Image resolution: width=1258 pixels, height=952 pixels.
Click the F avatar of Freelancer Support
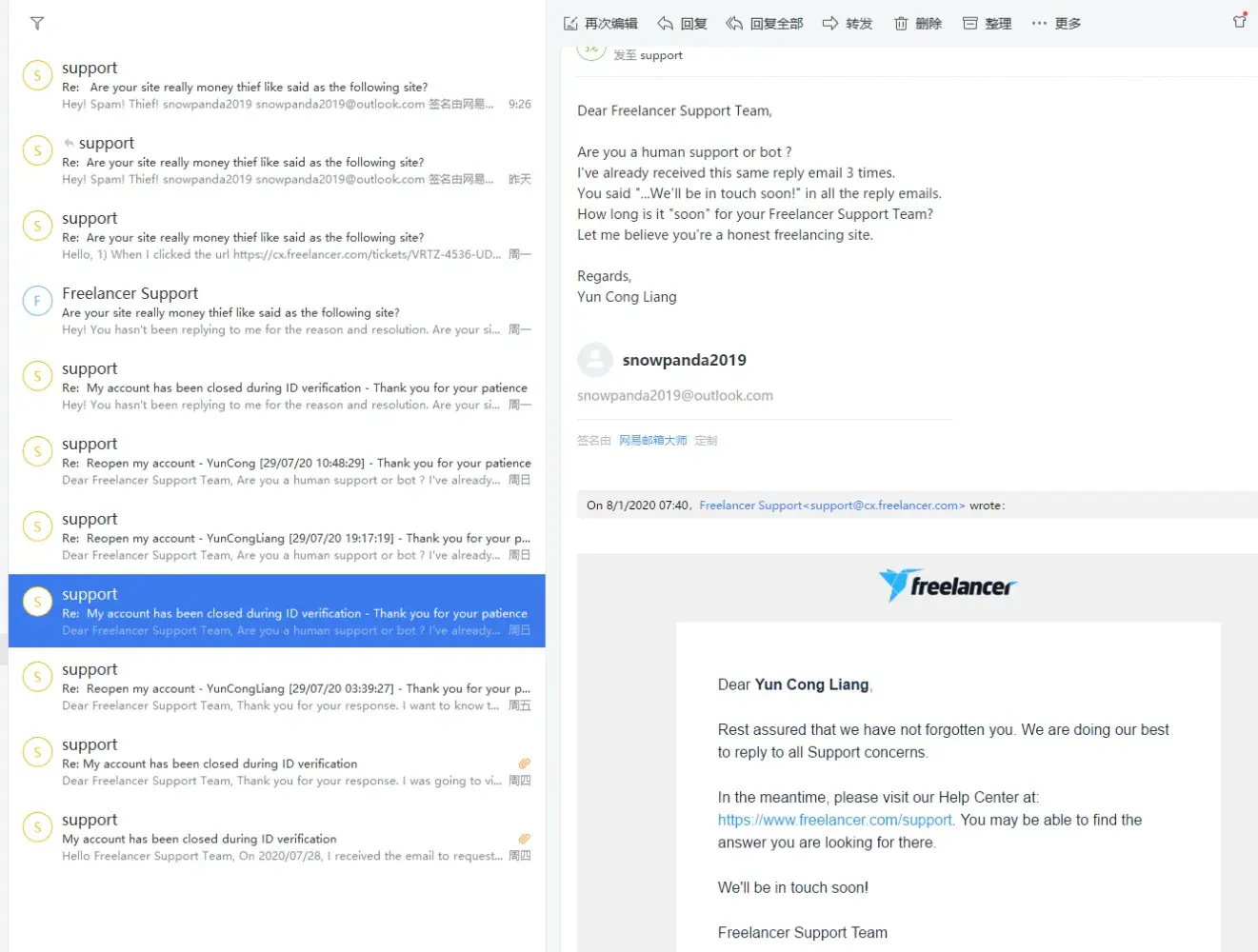click(x=37, y=301)
